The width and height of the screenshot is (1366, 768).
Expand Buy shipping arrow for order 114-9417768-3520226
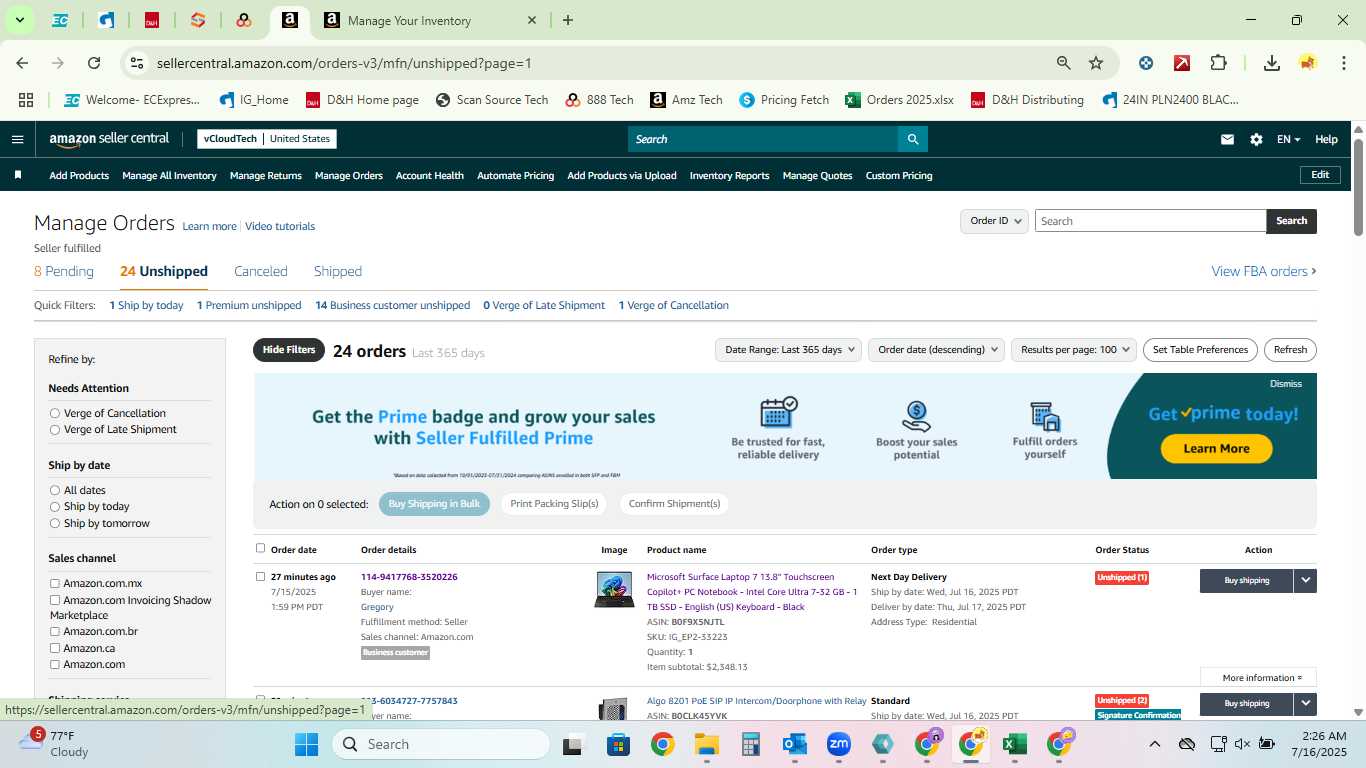pyautogui.click(x=1305, y=580)
